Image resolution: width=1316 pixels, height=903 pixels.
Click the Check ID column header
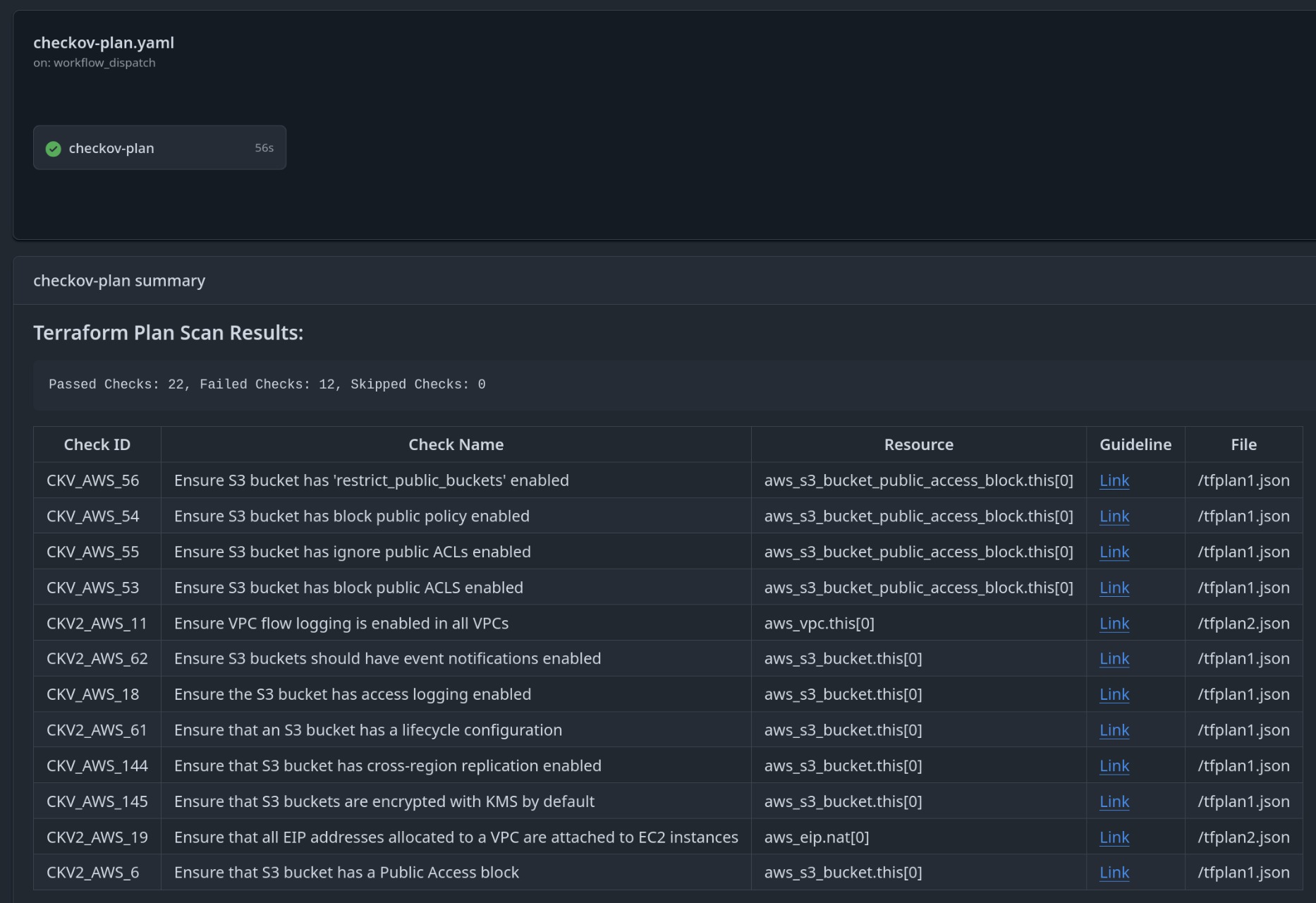click(97, 444)
